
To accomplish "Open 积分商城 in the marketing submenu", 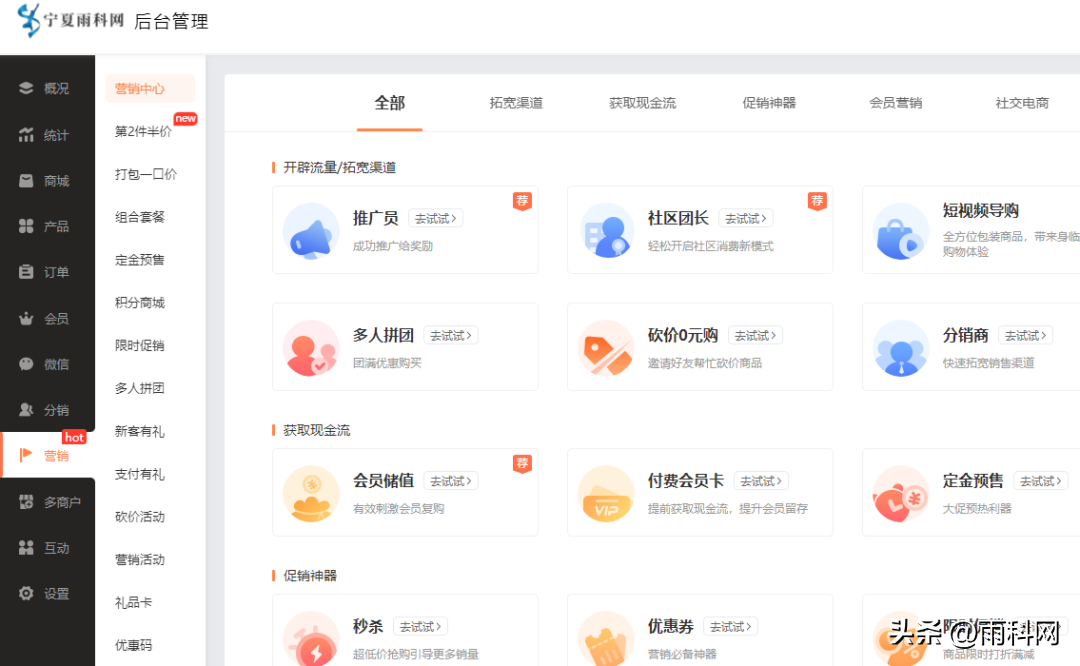I will coord(140,303).
